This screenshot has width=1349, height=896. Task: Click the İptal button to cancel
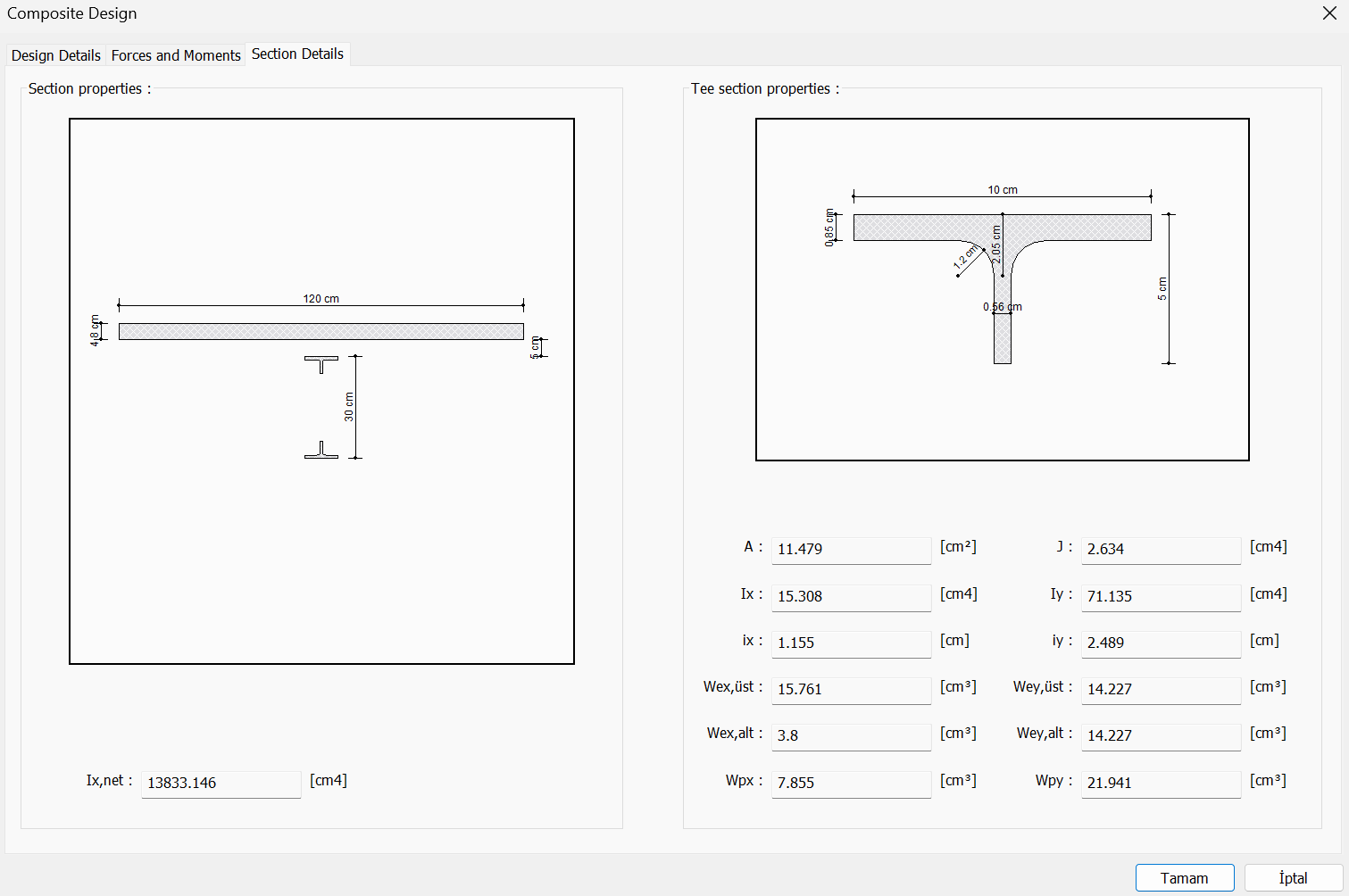(x=1292, y=877)
